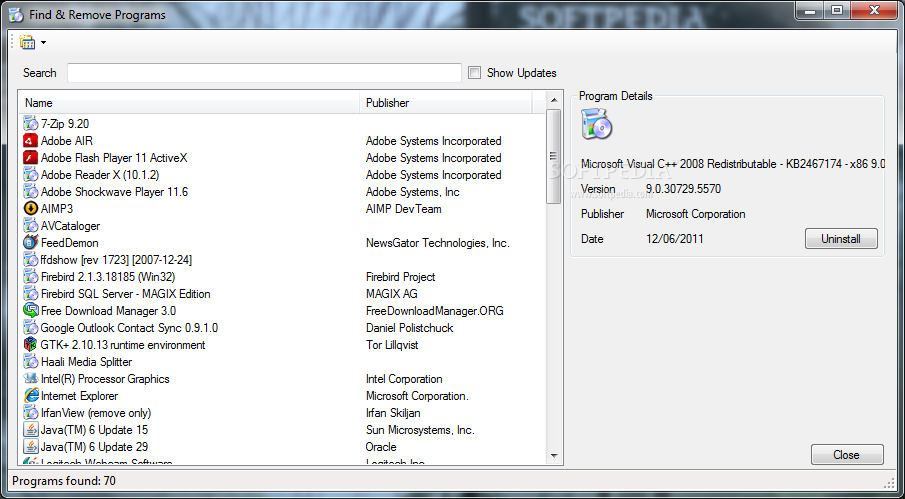Open the toolbar view dropdown arrow

pyautogui.click(x=43, y=43)
